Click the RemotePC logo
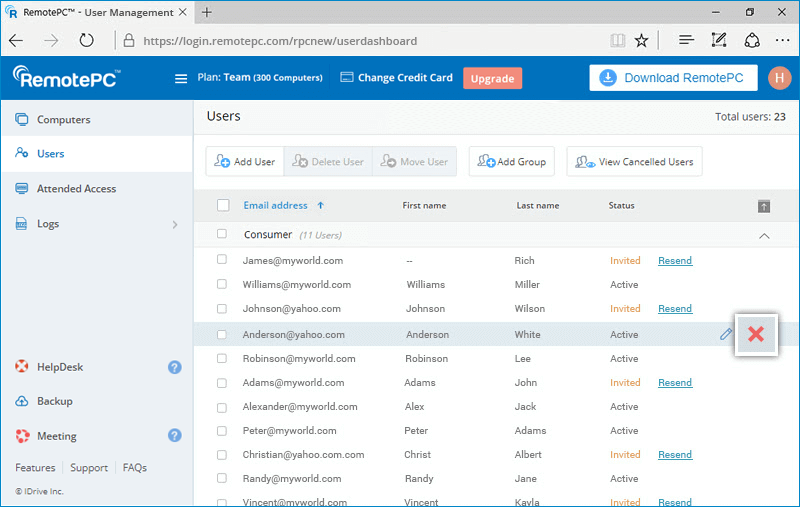Image resolution: width=800 pixels, height=507 pixels. (66, 78)
